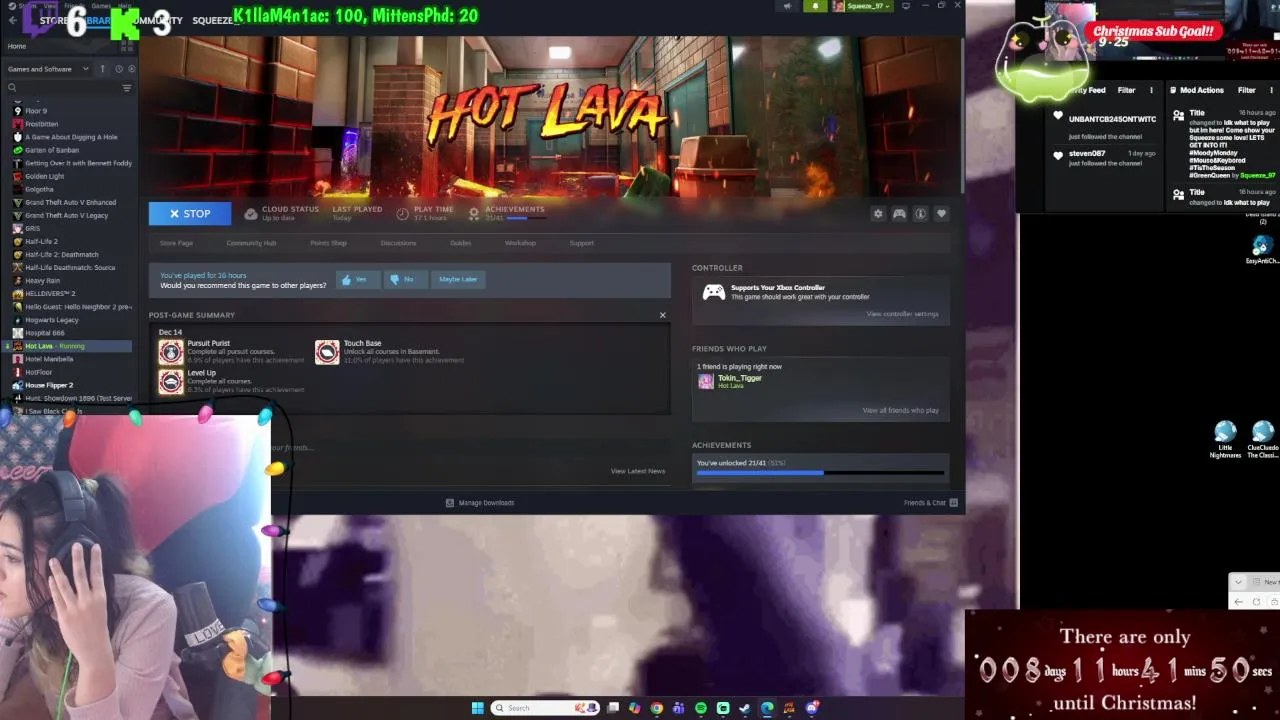
Task: Click the ready-to-play filter icon
Action: (131, 69)
